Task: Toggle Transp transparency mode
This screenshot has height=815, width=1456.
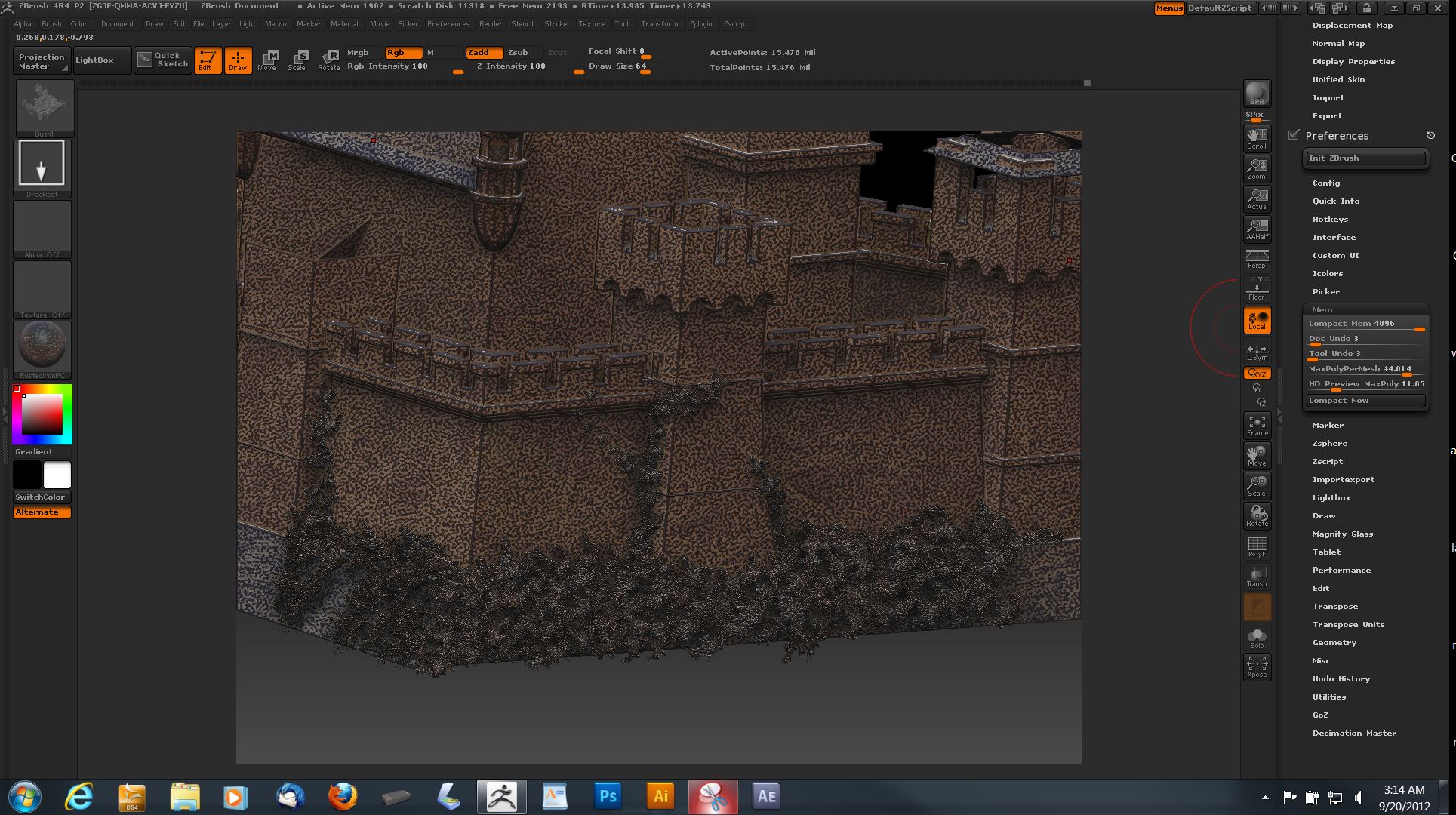Action: (1257, 577)
